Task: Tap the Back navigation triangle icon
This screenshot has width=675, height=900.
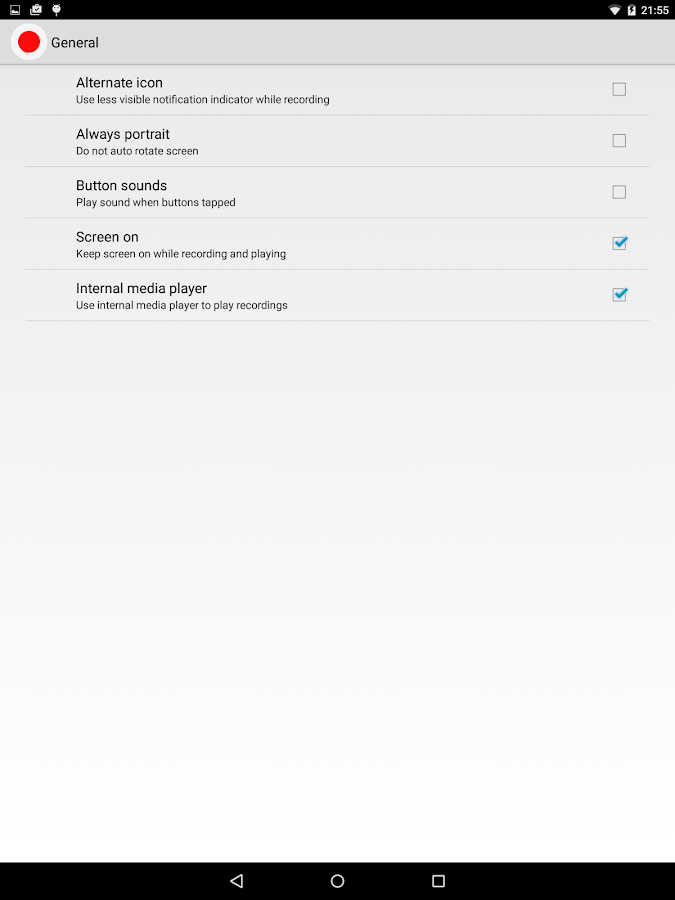Action: pyautogui.click(x=236, y=880)
